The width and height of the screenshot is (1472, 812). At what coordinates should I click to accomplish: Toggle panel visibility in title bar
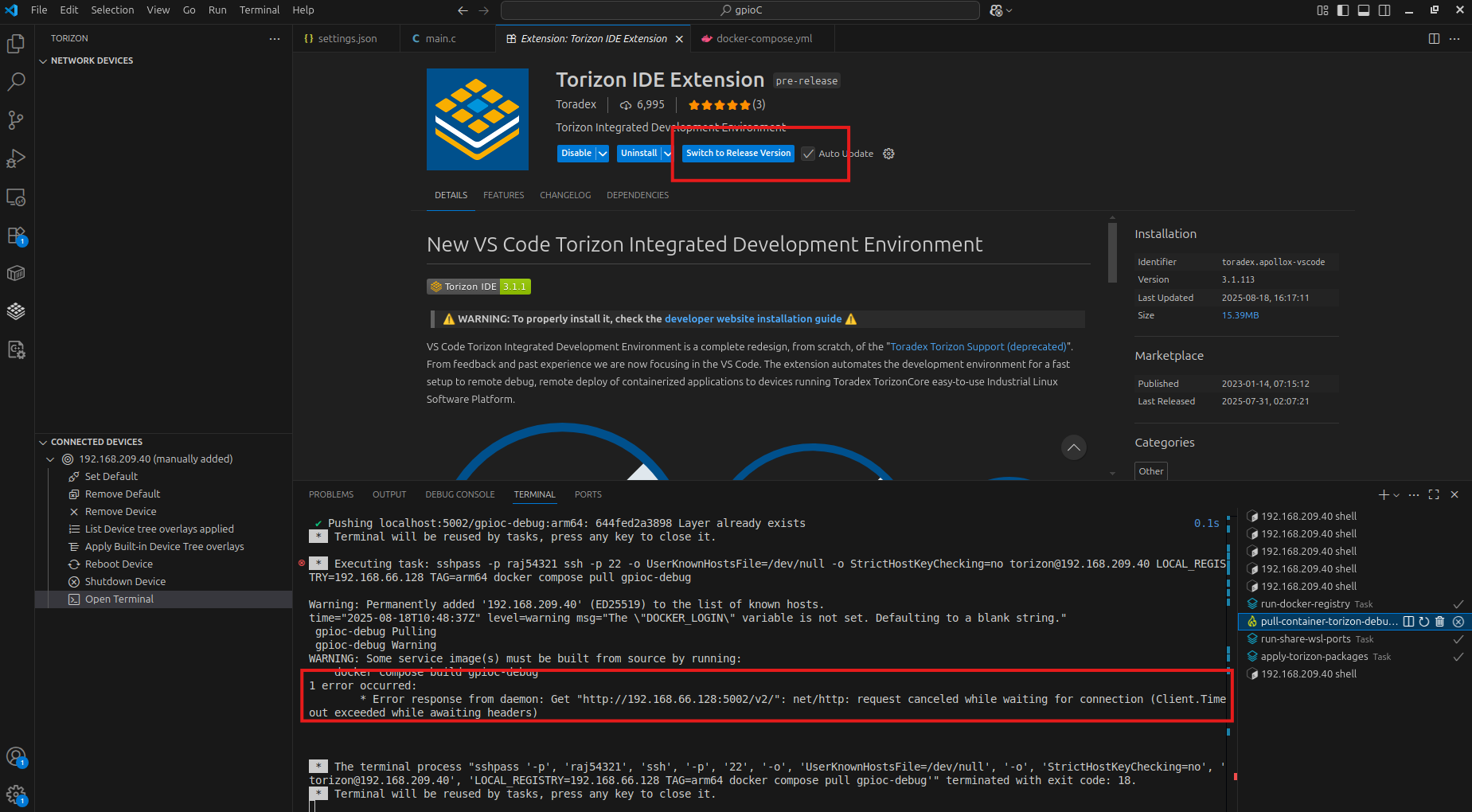click(x=1364, y=10)
